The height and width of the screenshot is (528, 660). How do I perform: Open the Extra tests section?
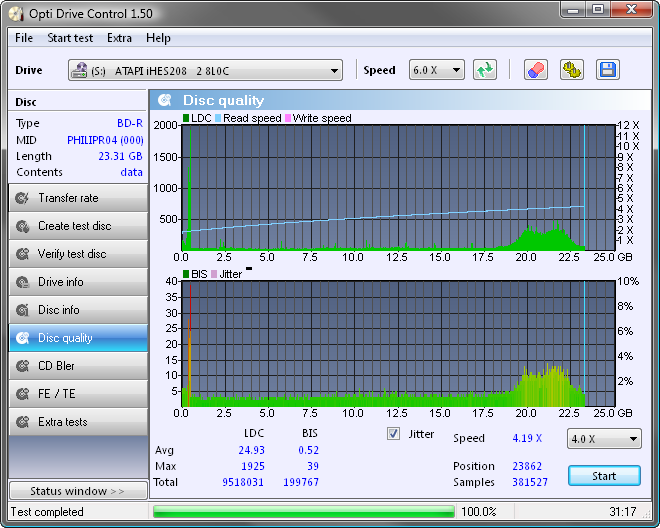[x=78, y=422]
